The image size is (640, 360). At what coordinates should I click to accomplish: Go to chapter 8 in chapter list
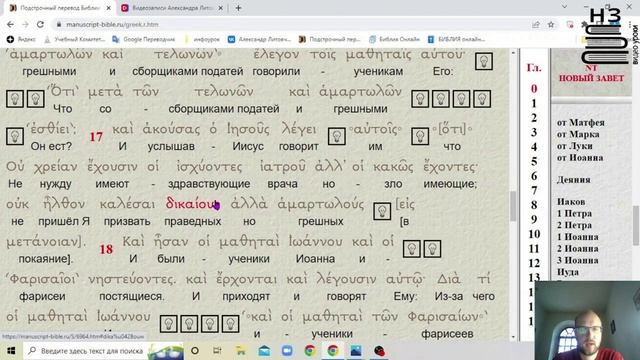(x=534, y=205)
